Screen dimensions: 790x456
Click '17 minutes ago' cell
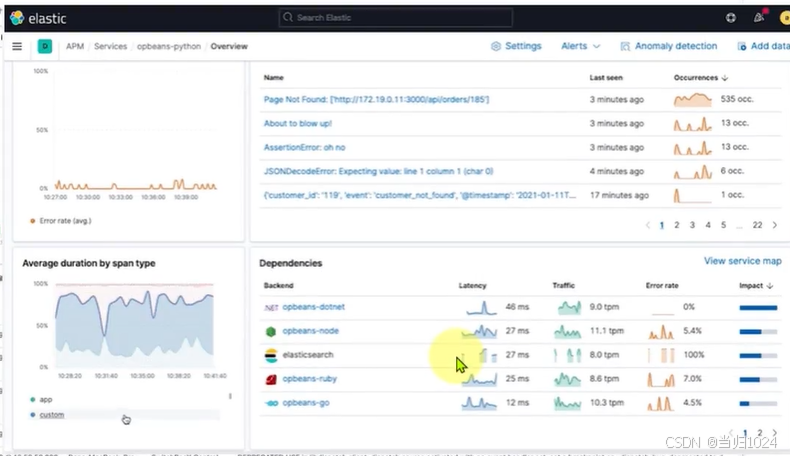[619, 195]
